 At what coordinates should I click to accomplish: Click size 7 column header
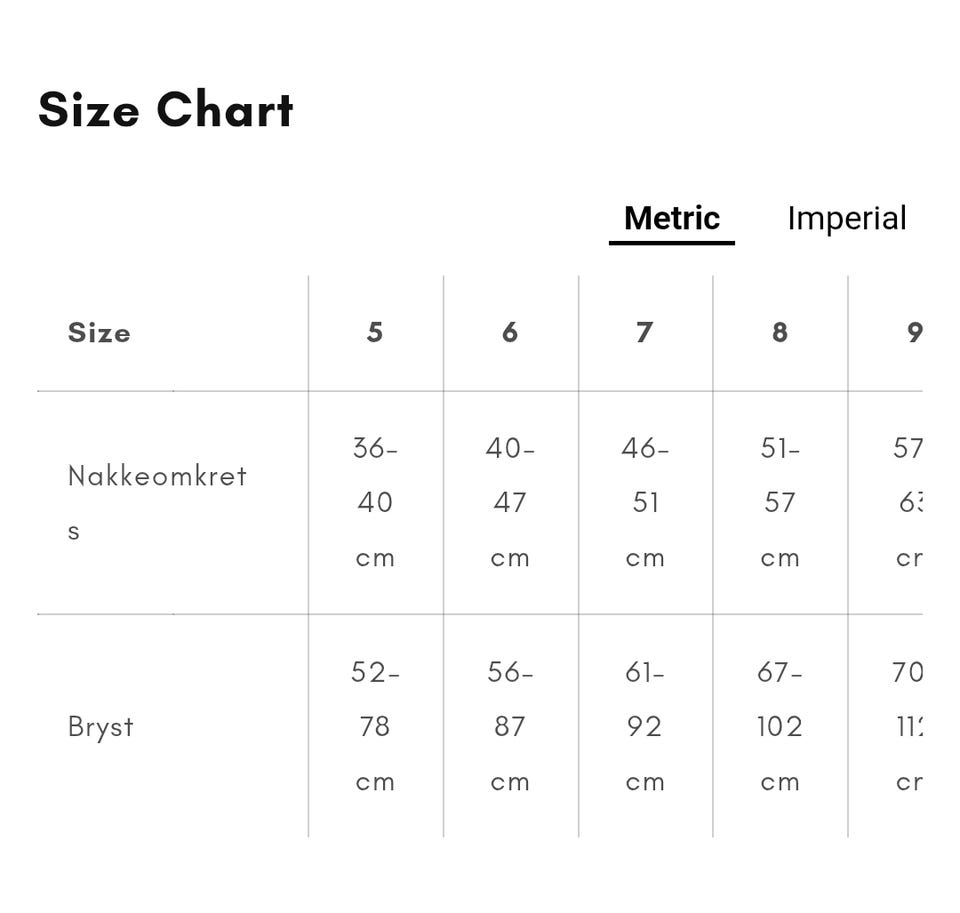coord(645,333)
